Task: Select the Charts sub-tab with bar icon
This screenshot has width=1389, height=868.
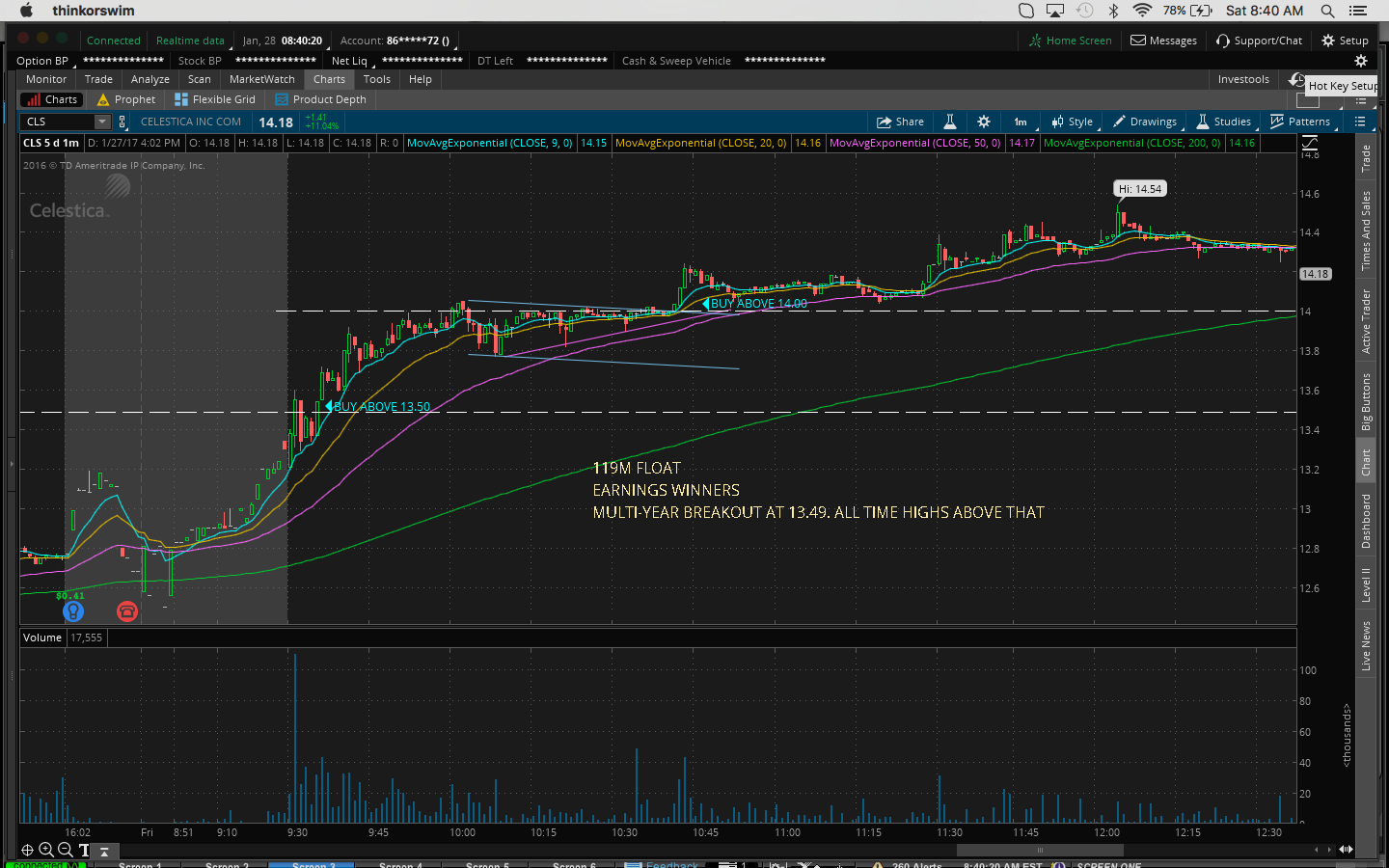Action: [52, 99]
